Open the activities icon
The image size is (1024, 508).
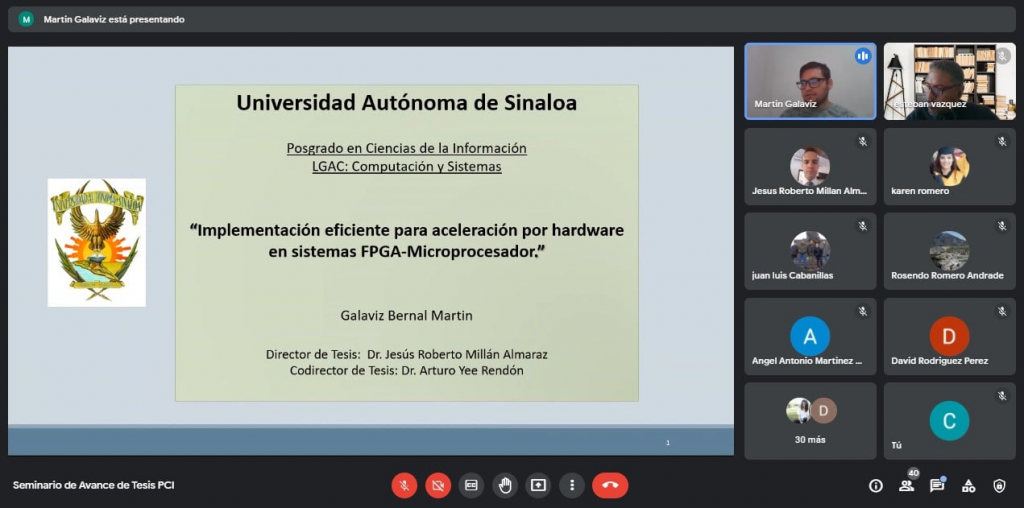(968, 485)
